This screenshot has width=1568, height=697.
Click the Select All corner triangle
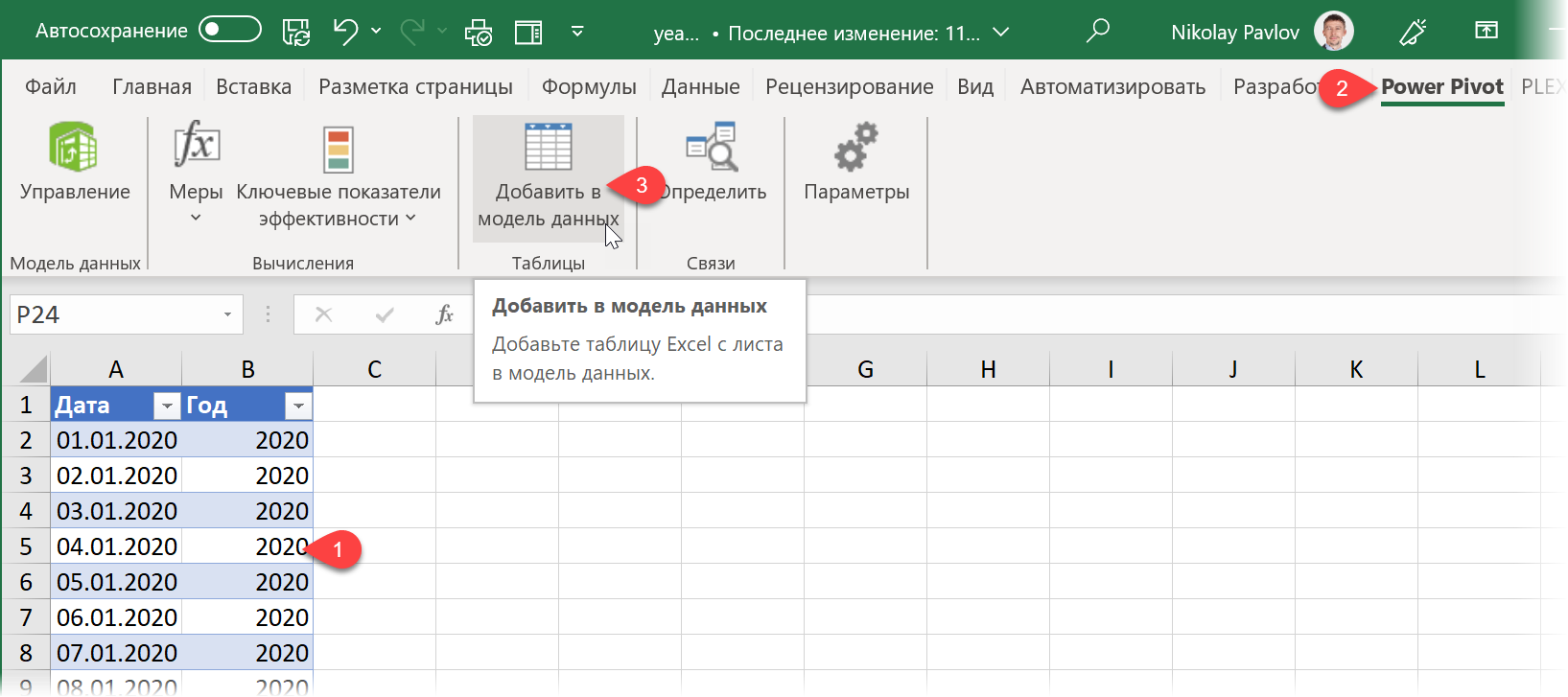(33, 369)
